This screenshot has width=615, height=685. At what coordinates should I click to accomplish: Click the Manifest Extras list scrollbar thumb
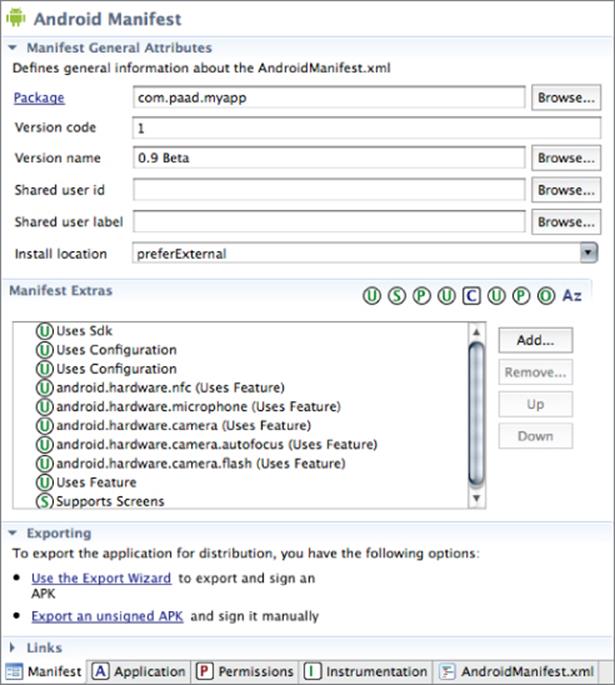[476, 415]
